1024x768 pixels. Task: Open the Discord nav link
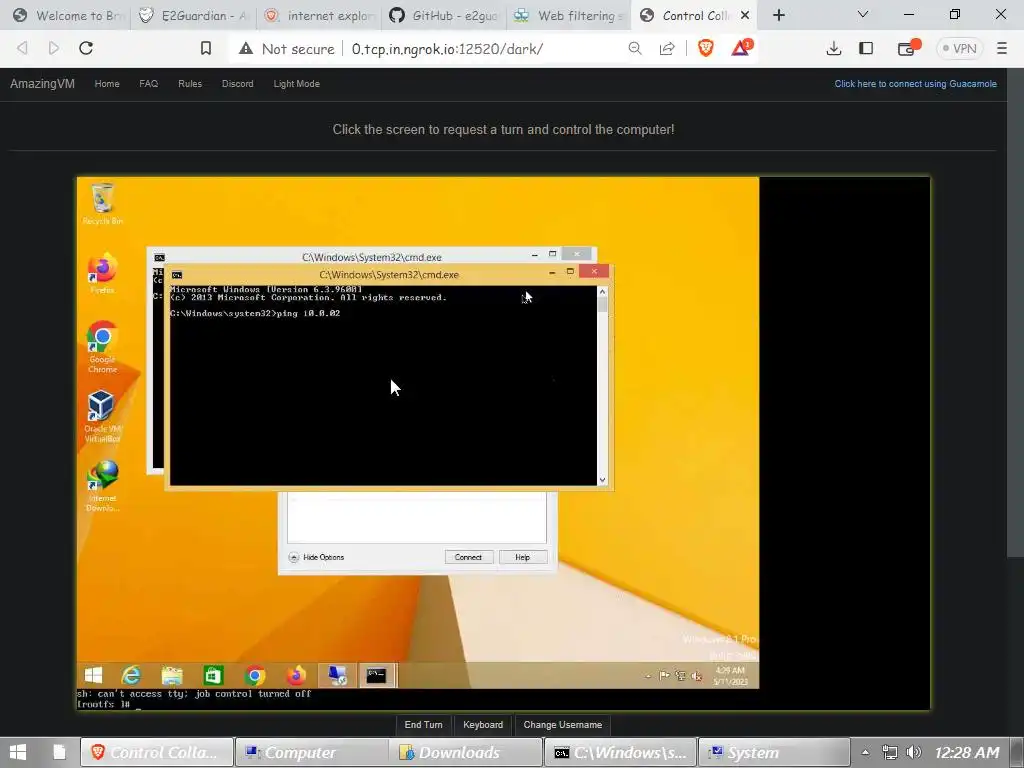[x=238, y=84]
